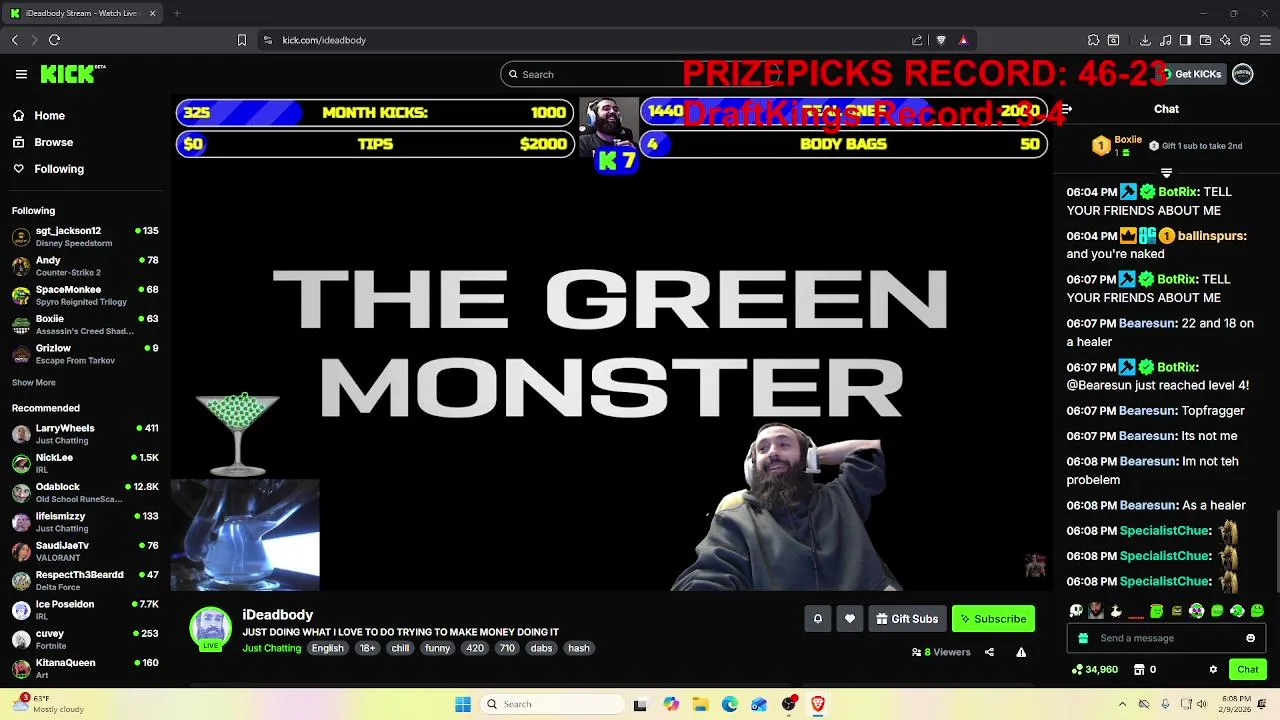Select the 420 tag

click(x=475, y=648)
